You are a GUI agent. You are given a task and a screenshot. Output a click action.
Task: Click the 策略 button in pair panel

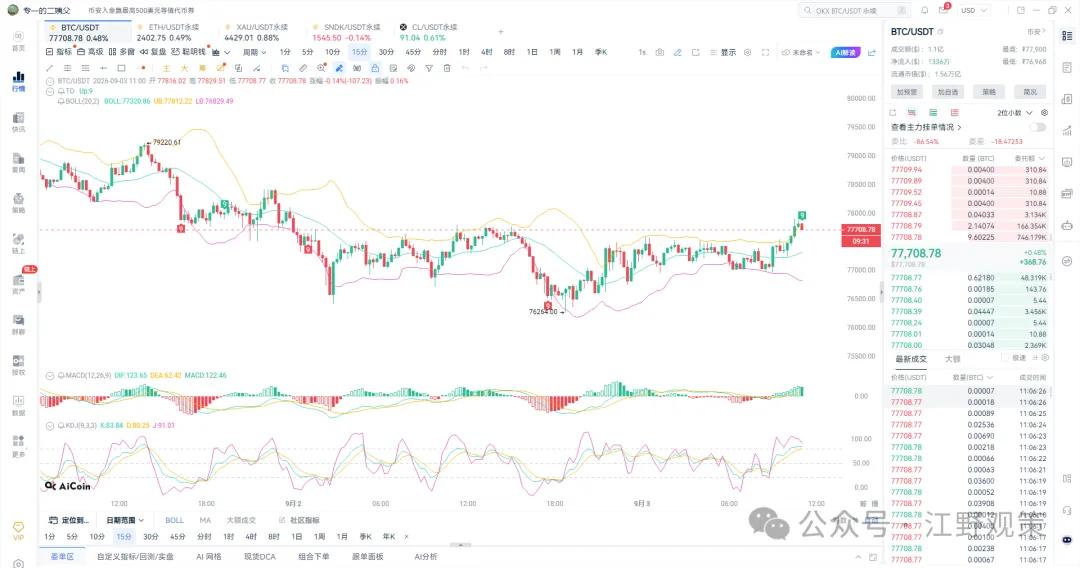point(989,92)
